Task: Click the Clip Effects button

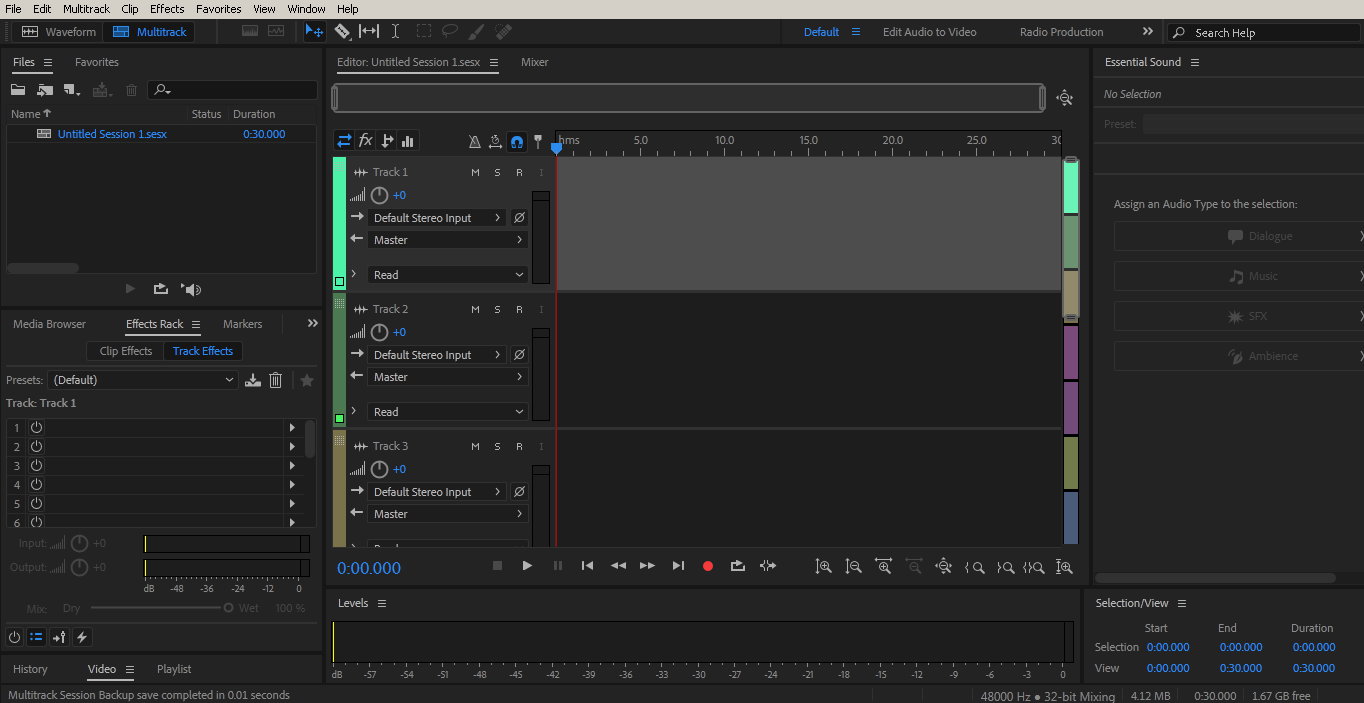Action: [126, 351]
